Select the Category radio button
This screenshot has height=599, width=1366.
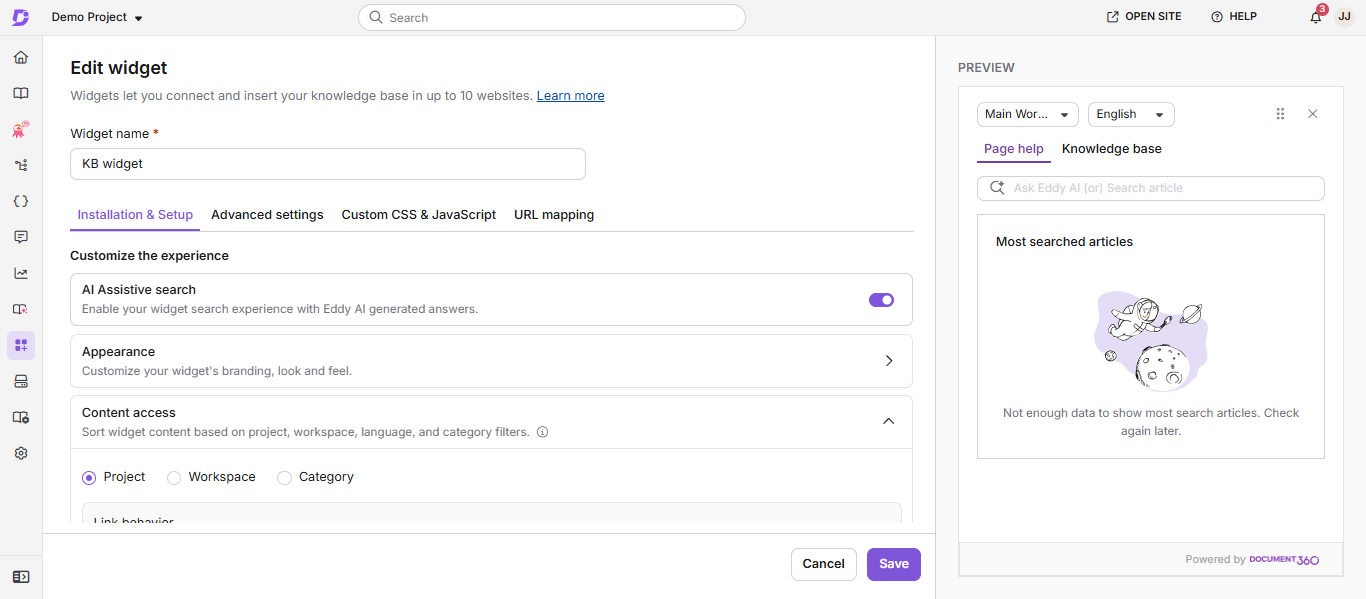point(284,478)
